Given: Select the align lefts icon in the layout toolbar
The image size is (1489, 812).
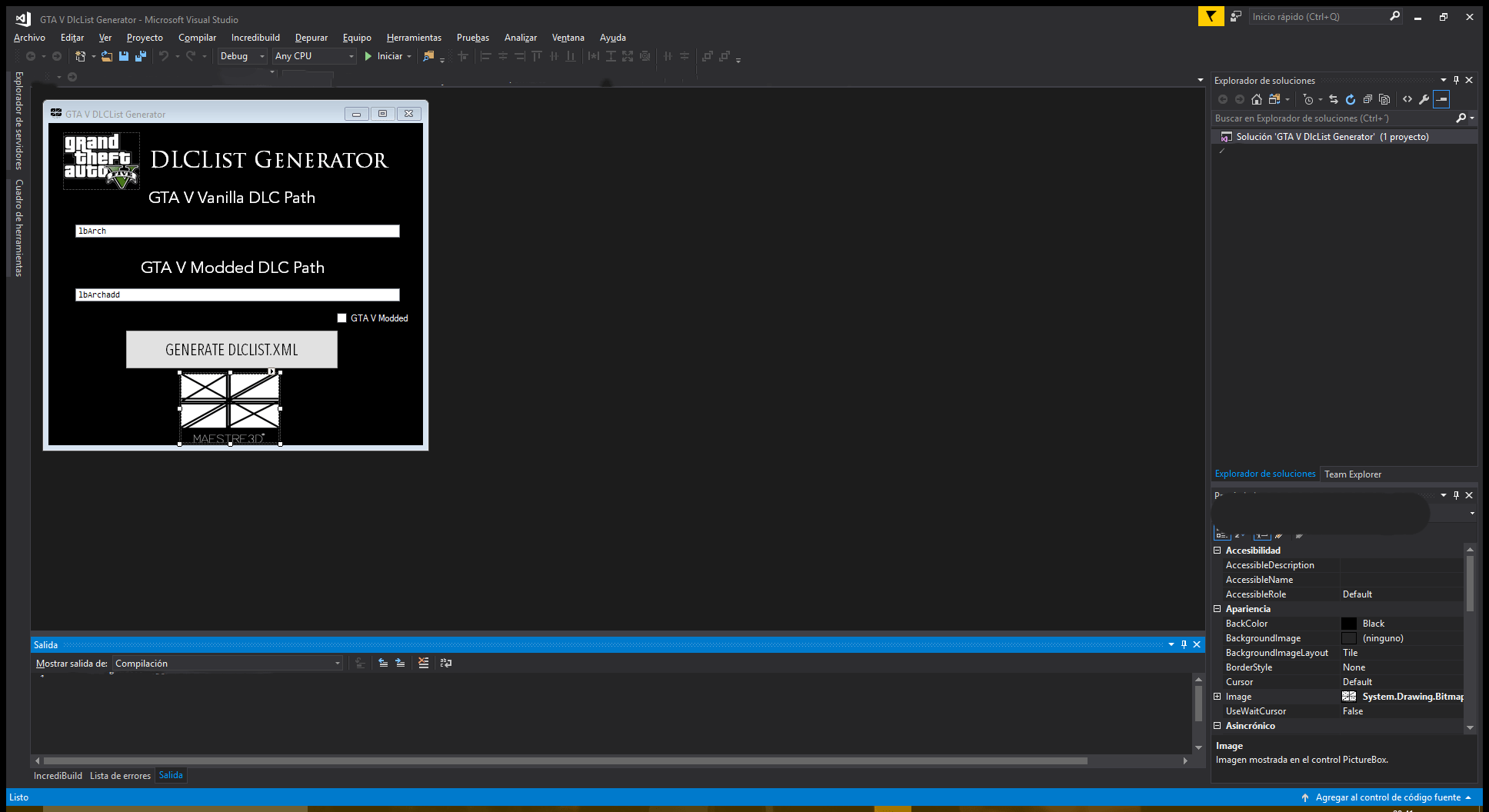Looking at the screenshot, I should (486, 55).
